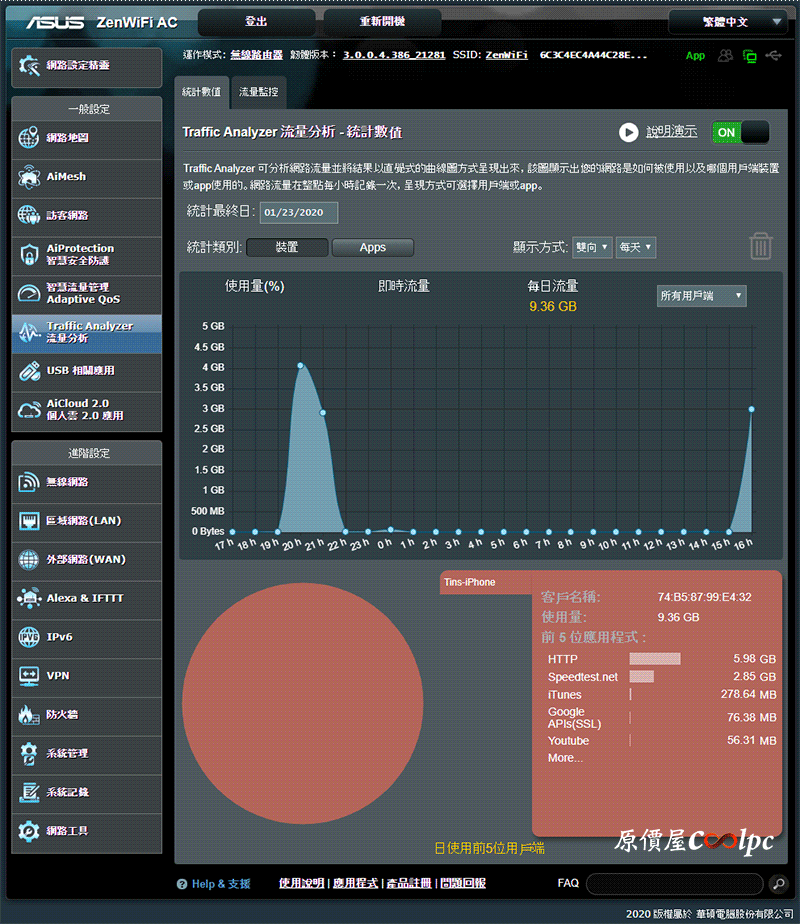800x924 pixels.
Task: Click the HTTP usage bar
Action: (655, 659)
